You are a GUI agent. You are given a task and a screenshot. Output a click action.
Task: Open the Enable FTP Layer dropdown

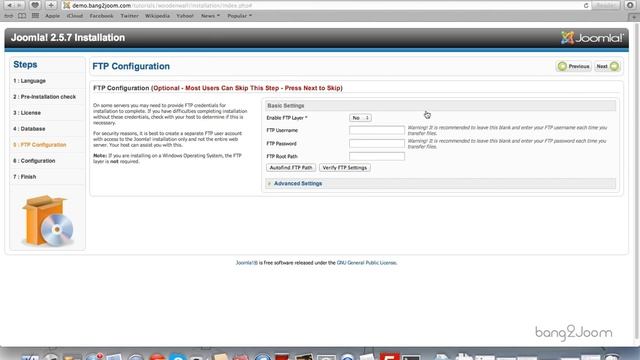pyautogui.click(x=360, y=118)
